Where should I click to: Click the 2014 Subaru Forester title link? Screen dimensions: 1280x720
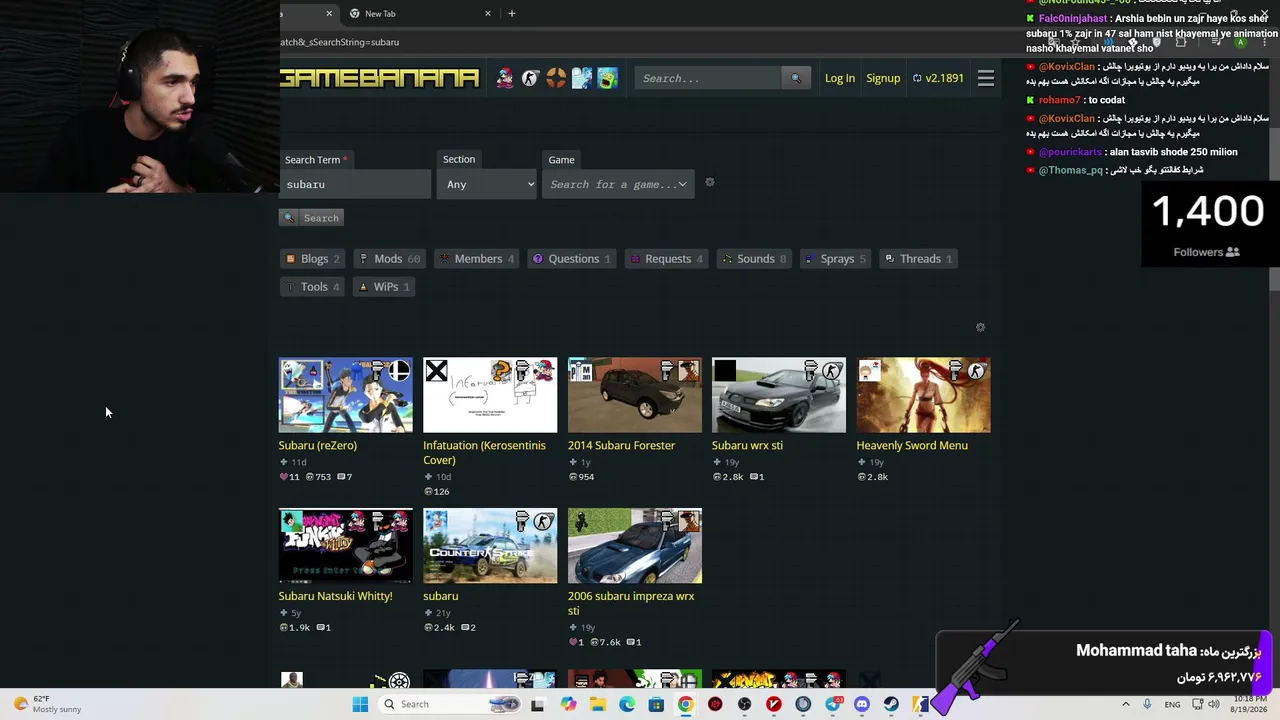pos(621,445)
